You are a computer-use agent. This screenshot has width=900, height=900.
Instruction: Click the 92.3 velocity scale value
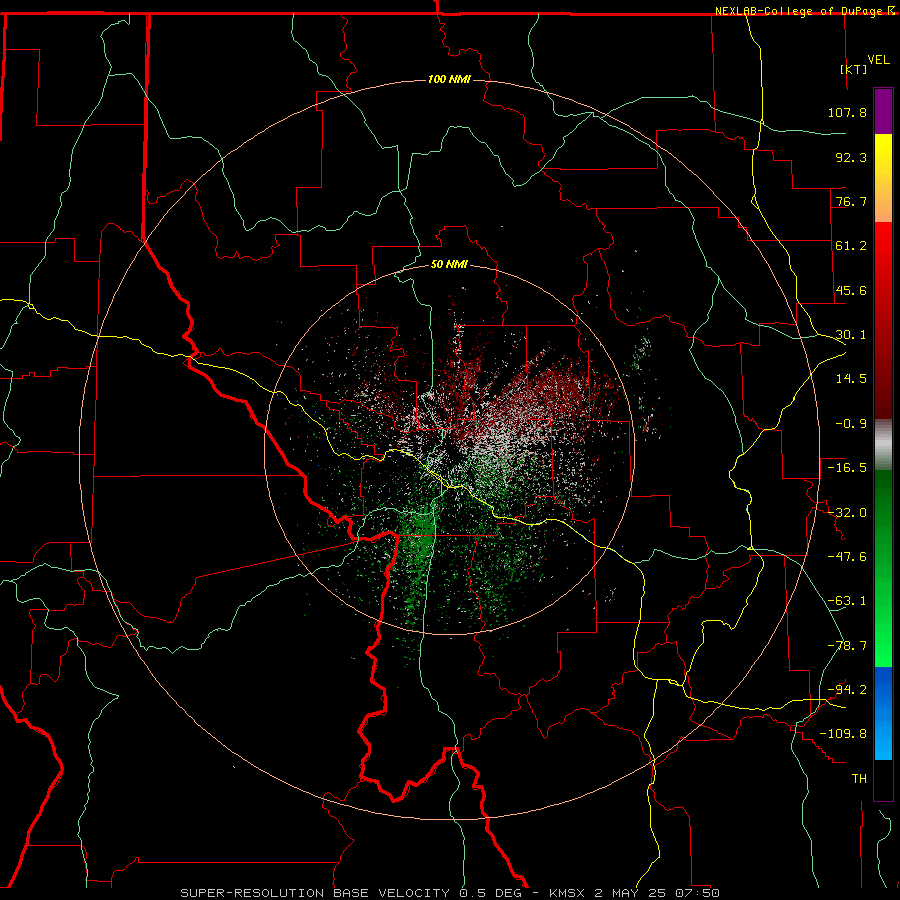851,157
